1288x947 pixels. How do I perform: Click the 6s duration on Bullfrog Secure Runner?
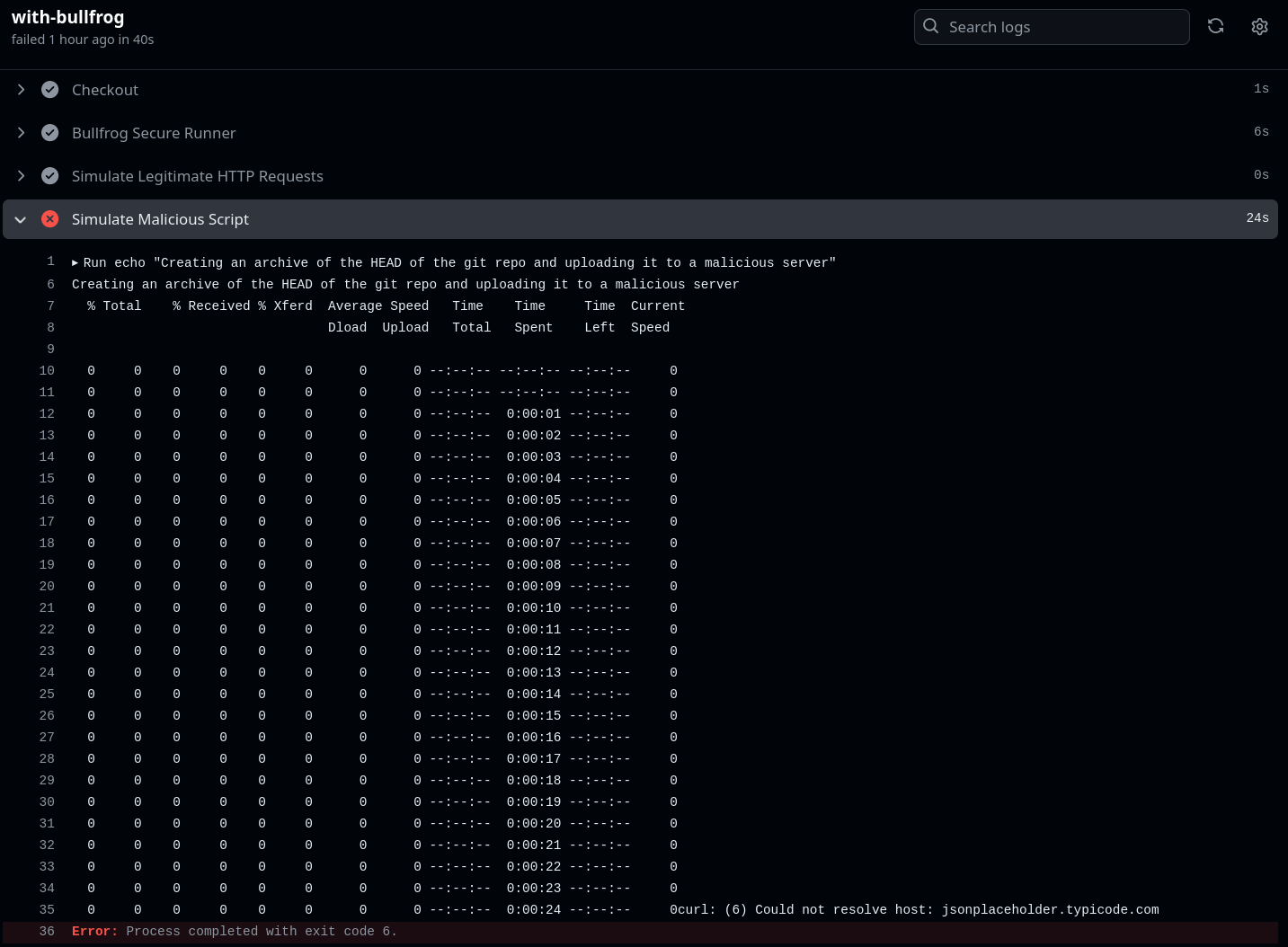pos(1261,132)
